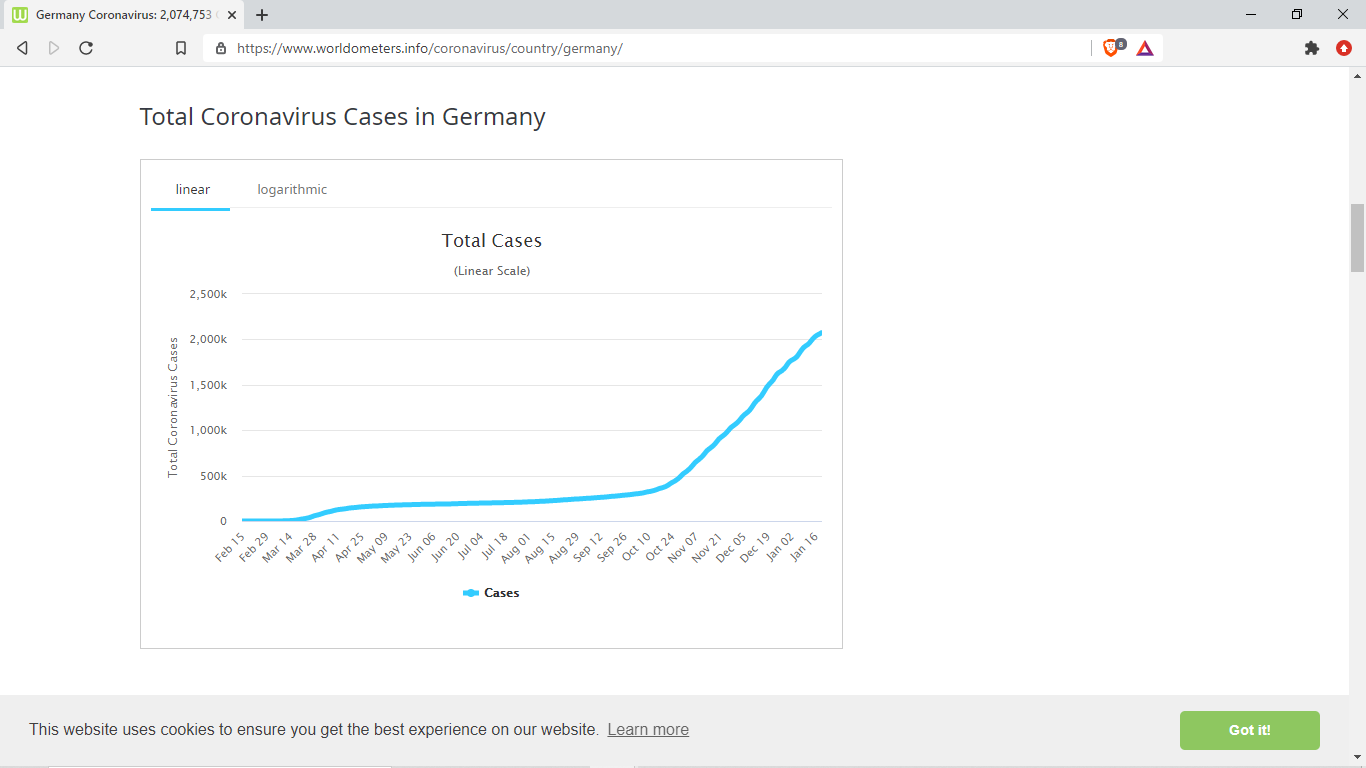Click the padlock site security icon

pyautogui.click(x=221, y=48)
